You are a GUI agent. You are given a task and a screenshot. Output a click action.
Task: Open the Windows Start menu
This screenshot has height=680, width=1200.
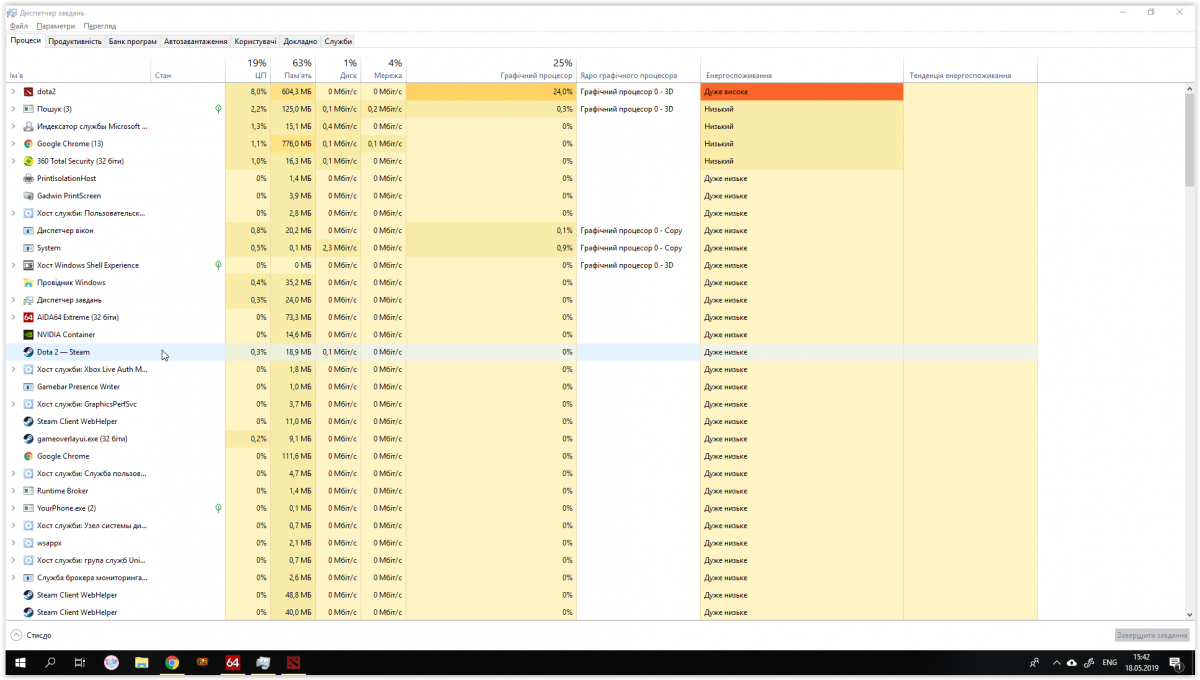[x=20, y=662]
